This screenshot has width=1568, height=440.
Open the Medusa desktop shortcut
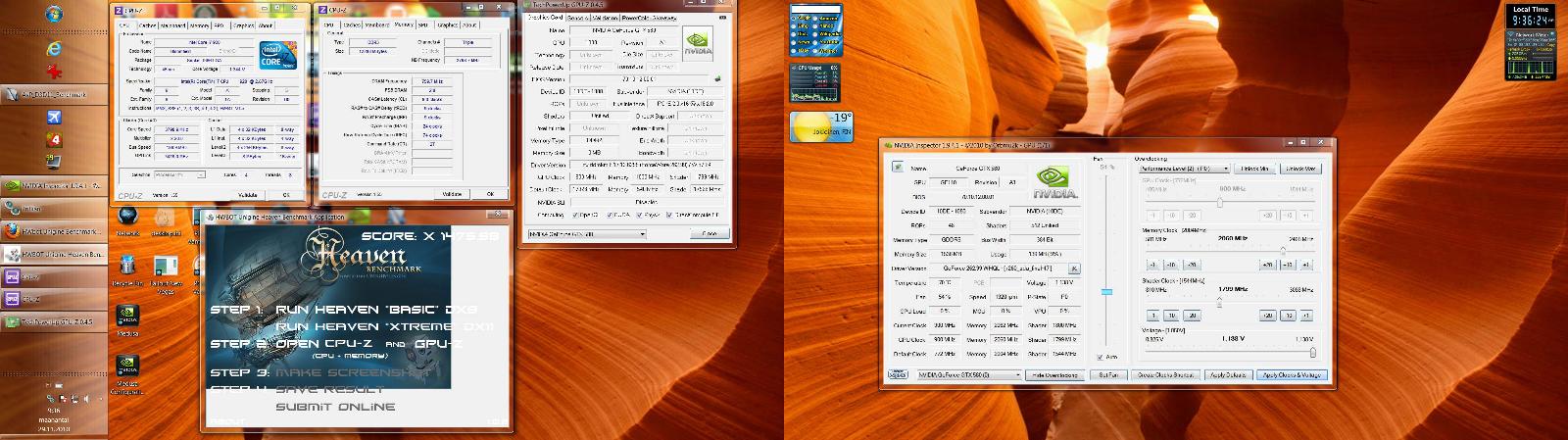127,321
